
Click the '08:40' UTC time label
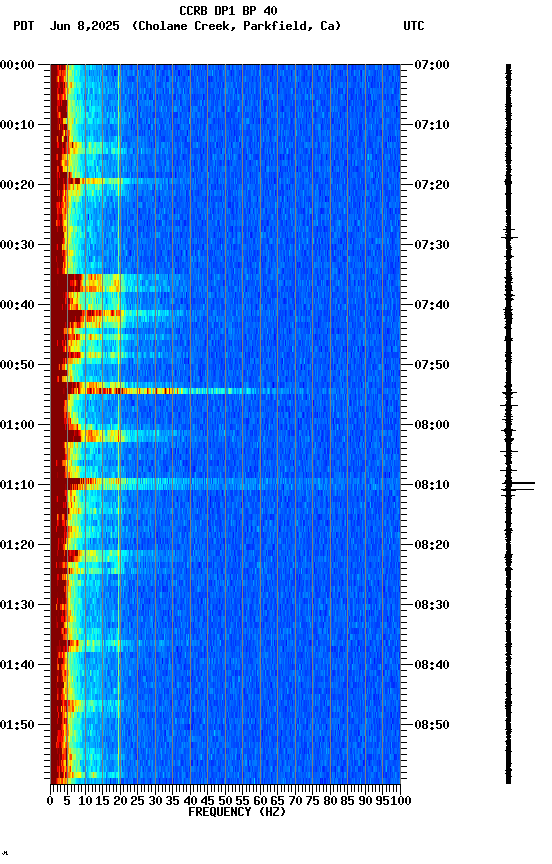pos(431,666)
